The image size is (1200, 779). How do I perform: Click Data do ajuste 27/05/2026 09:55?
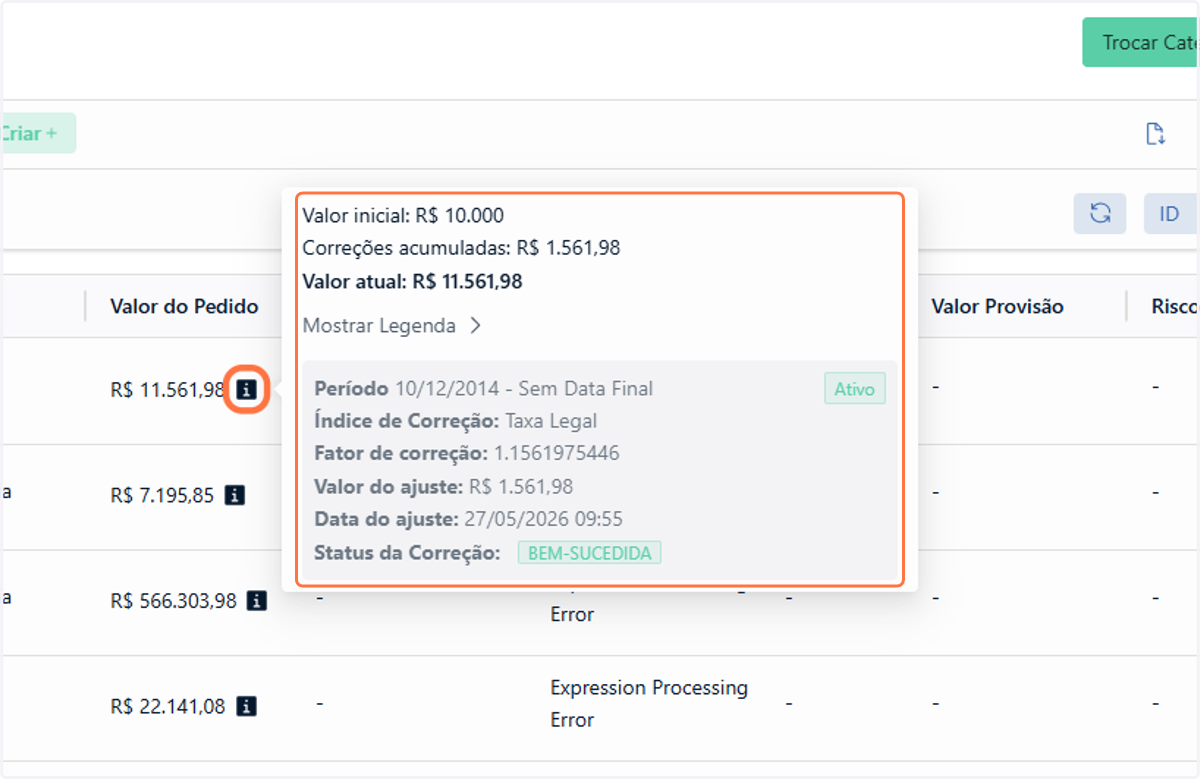click(468, 519)
